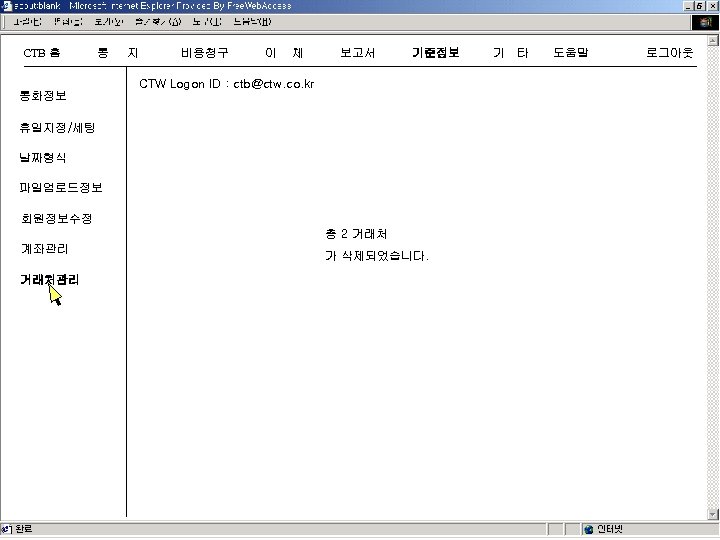Open the 도움말(H) browser menu in the menu bar

point(252,22)
